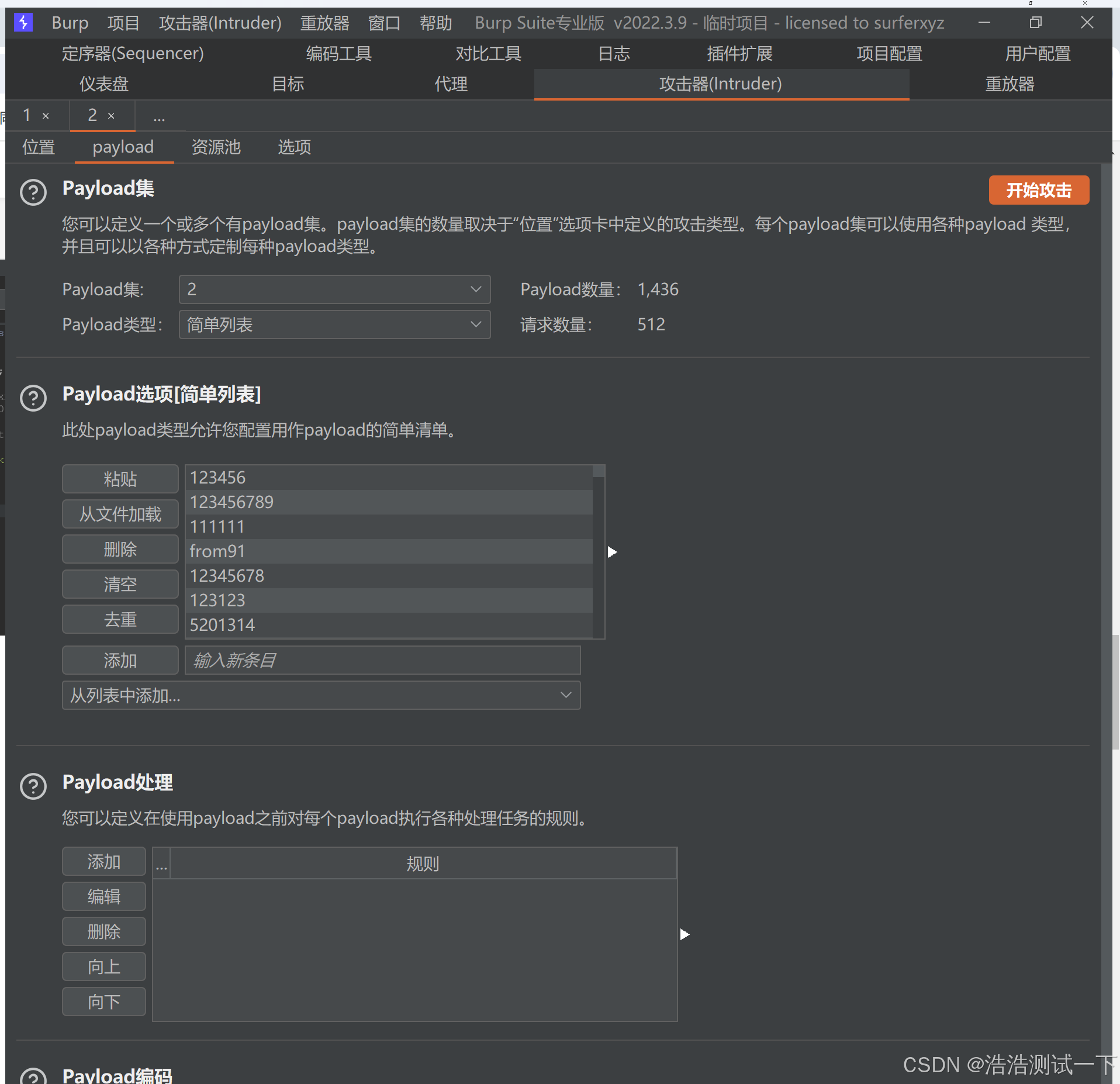
Task: Close Intruder attack tab 2
Action: [x=111, y=116]
